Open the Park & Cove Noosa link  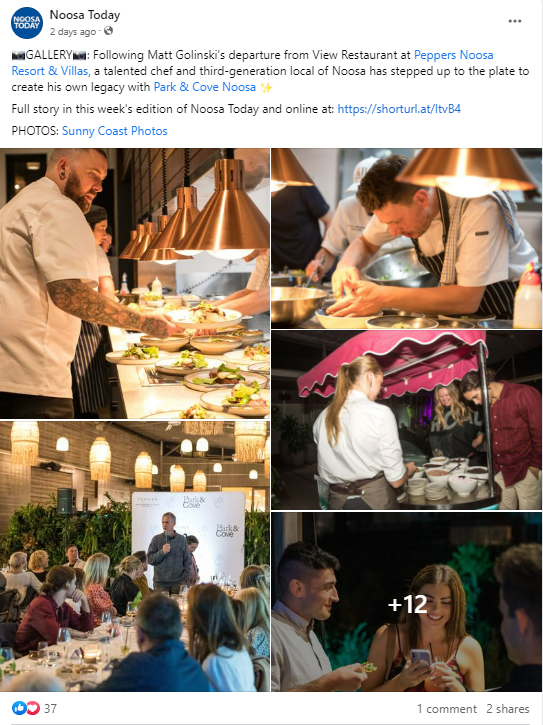[205, 87]
